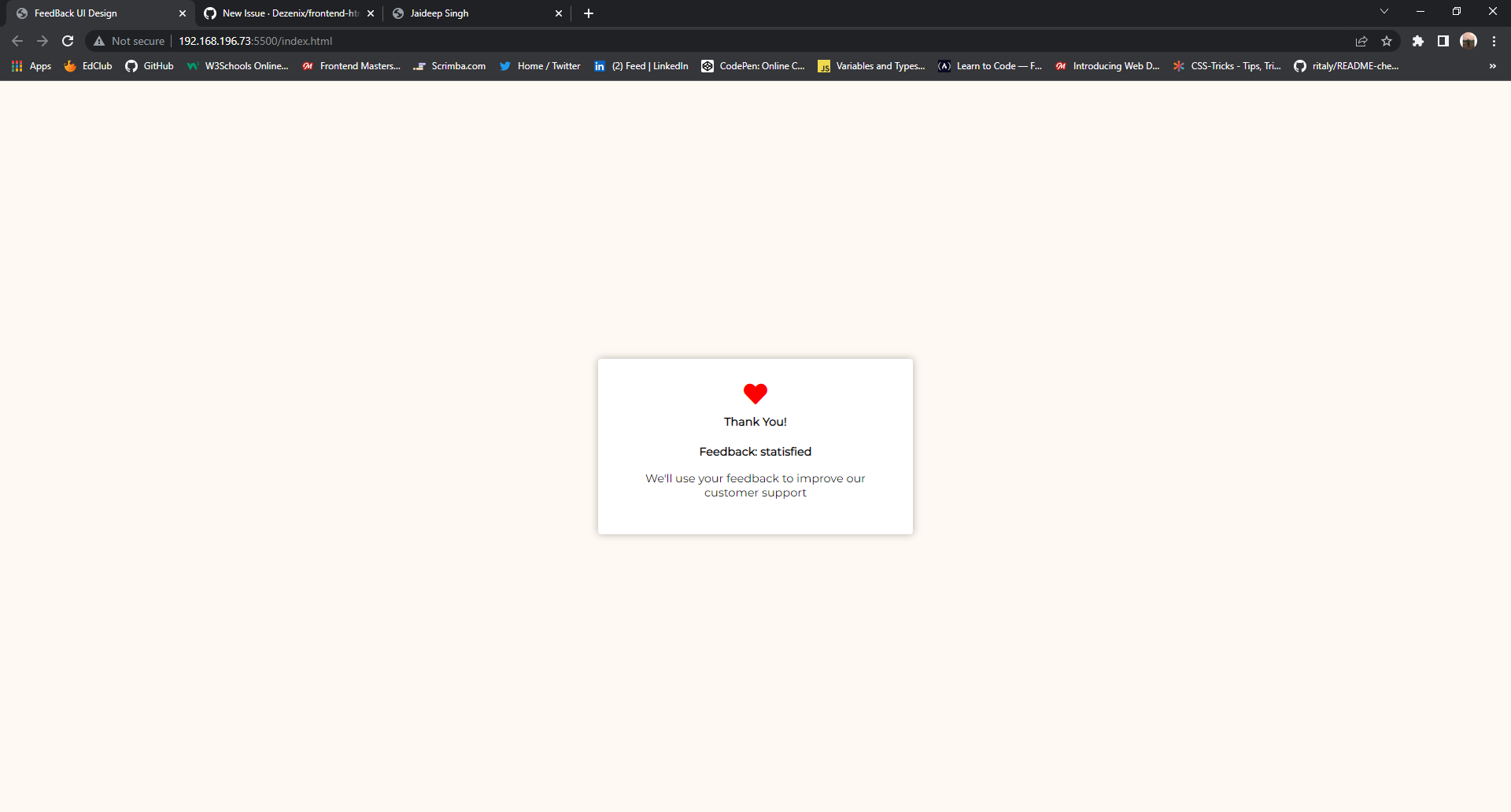Open Chrome's side panel icon

point(1444,41)
